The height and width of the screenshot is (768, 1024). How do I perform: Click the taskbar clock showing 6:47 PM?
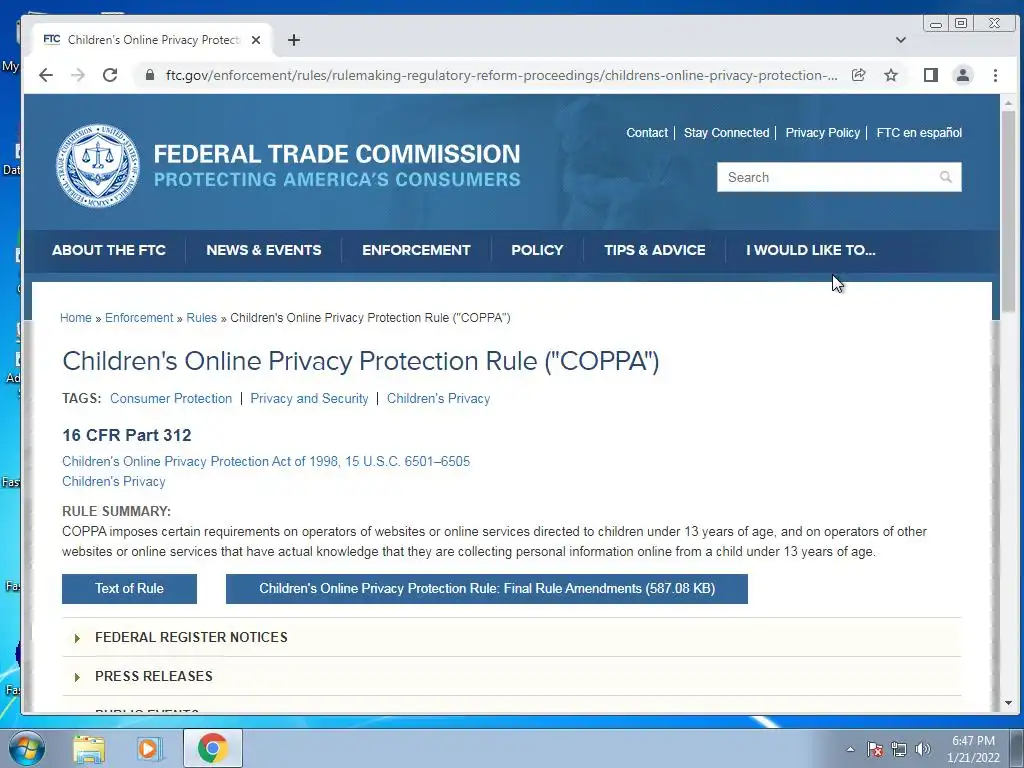coord(973,749)
